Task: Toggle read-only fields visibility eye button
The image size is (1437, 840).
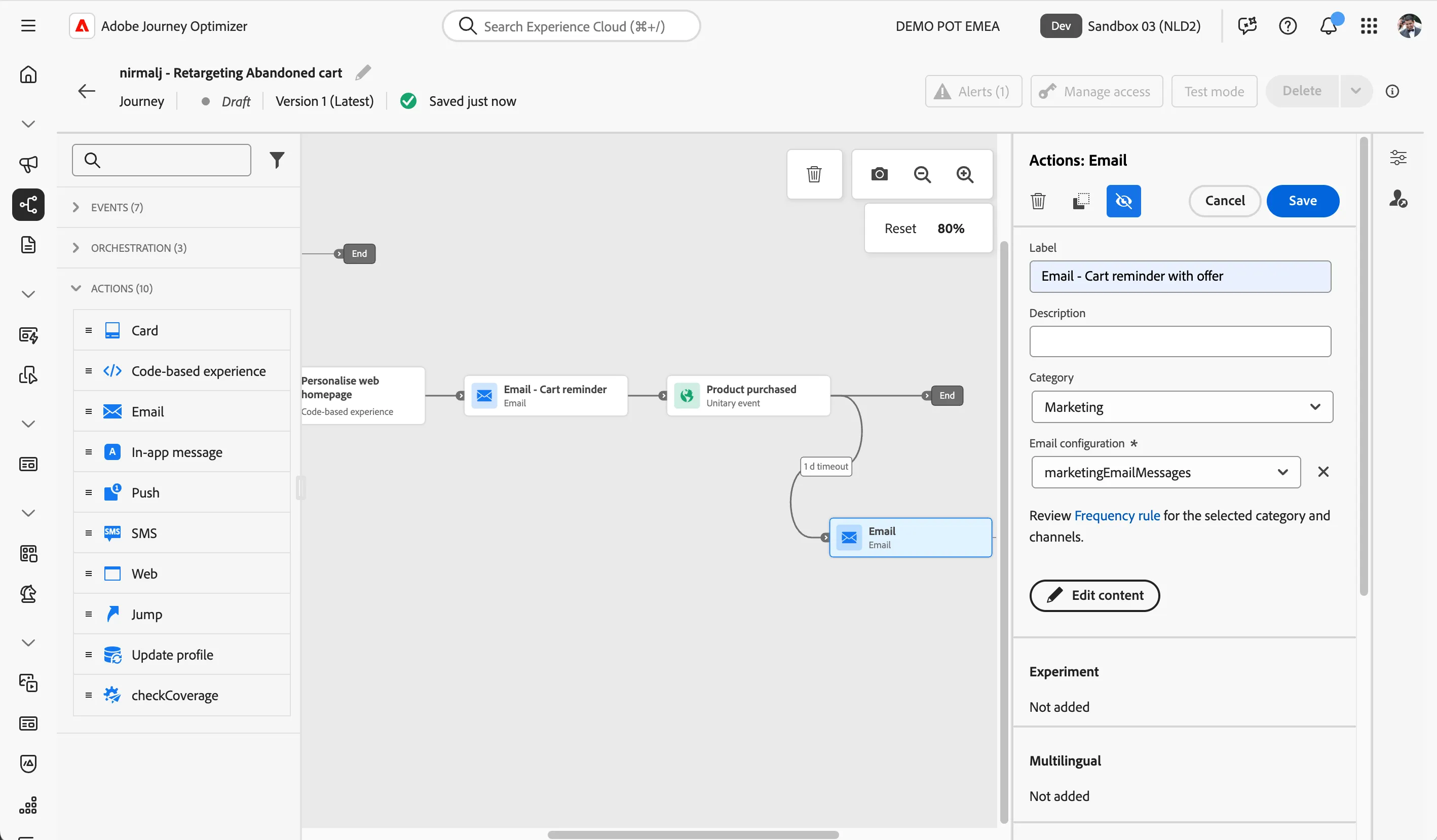Action: [x=1123, y=201]
